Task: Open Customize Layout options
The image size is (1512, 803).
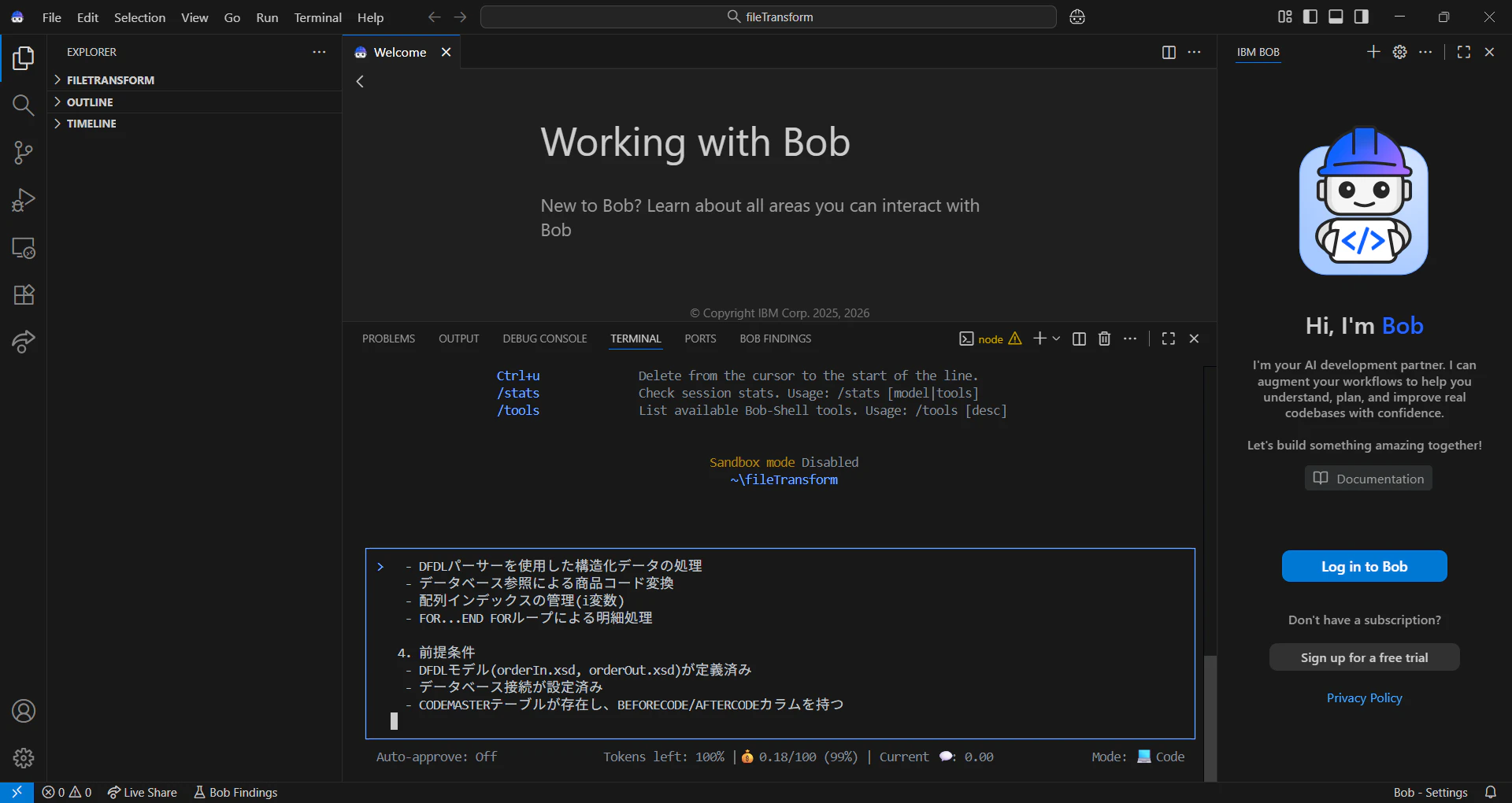Action: coord(1285,17)
